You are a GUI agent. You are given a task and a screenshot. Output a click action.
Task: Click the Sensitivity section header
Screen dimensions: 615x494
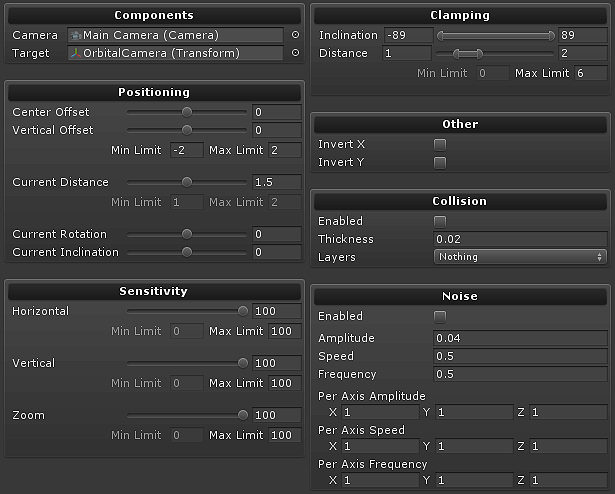154,291
